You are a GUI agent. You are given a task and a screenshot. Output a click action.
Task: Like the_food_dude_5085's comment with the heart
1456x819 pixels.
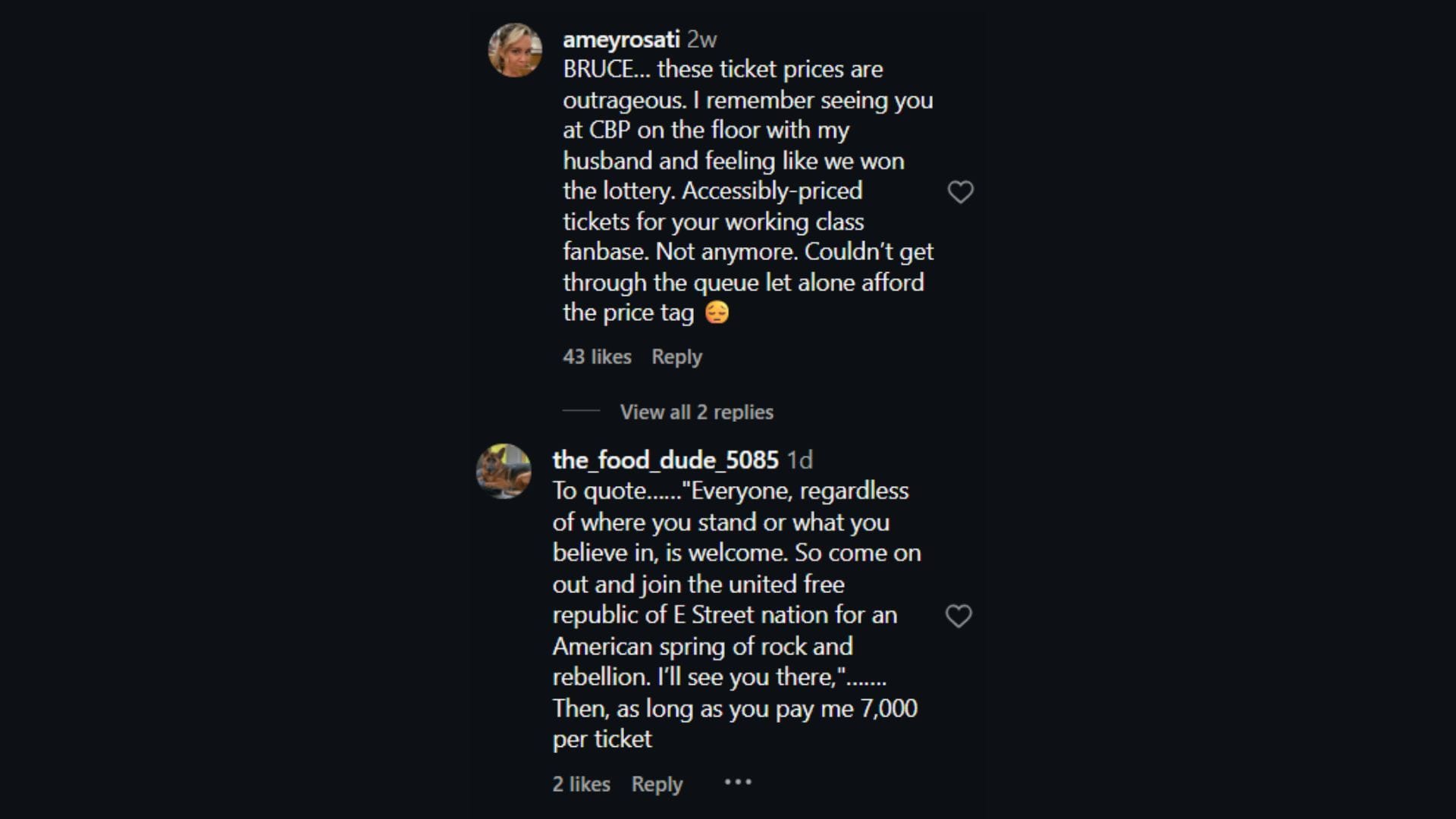click(959, 616)
